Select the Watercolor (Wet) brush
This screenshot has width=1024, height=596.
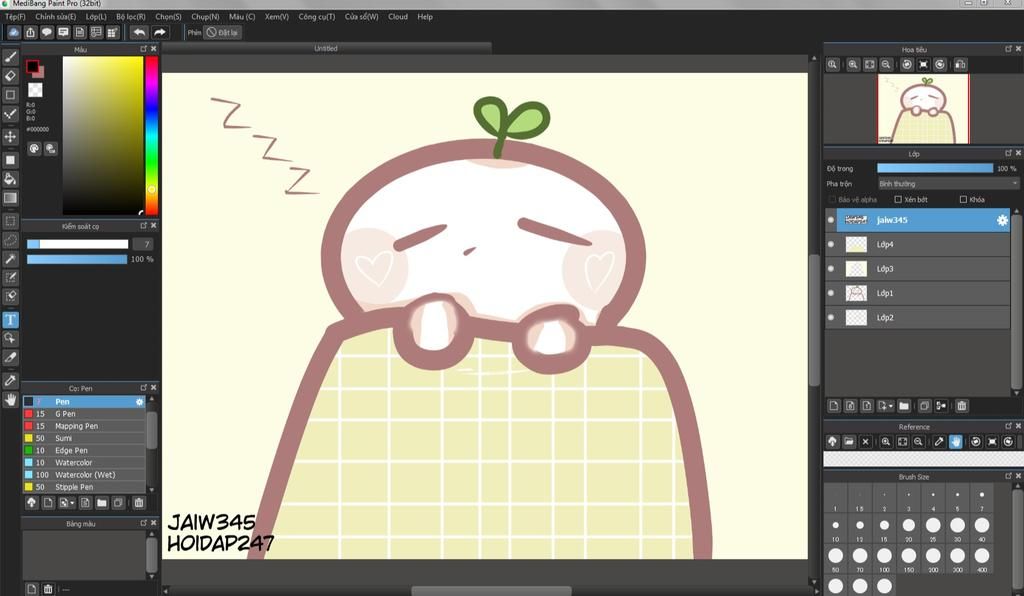(x=84, y=475)
